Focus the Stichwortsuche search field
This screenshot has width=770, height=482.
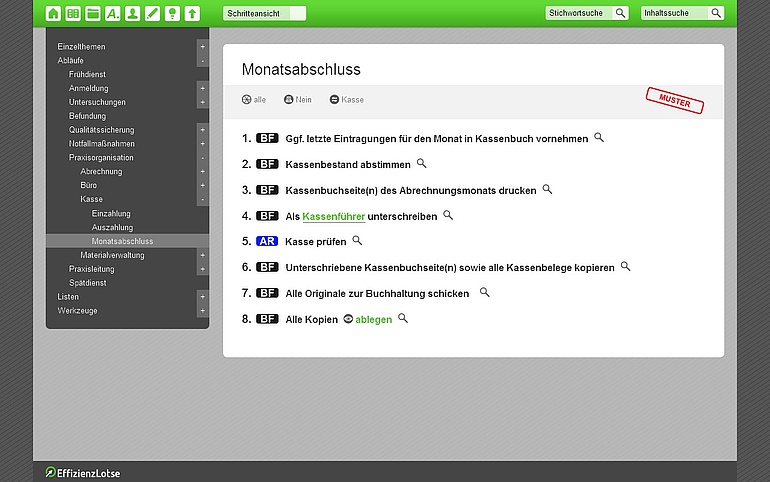578,13
